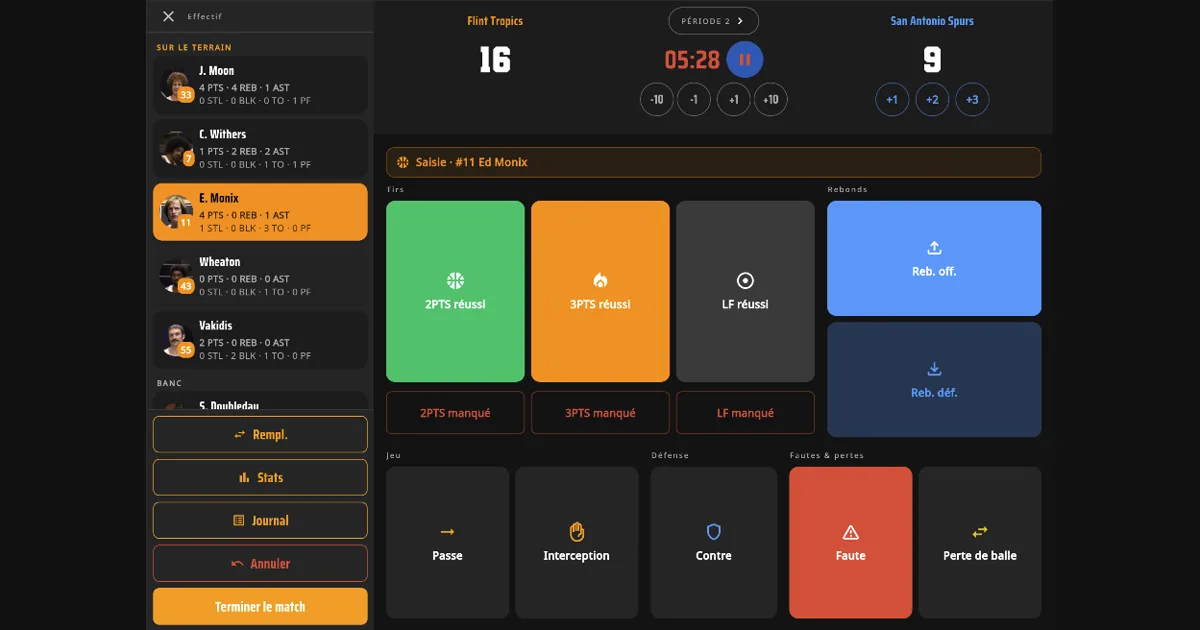Record LF manqué
This screenshot has width=1200, height=630.
(745, 413)
